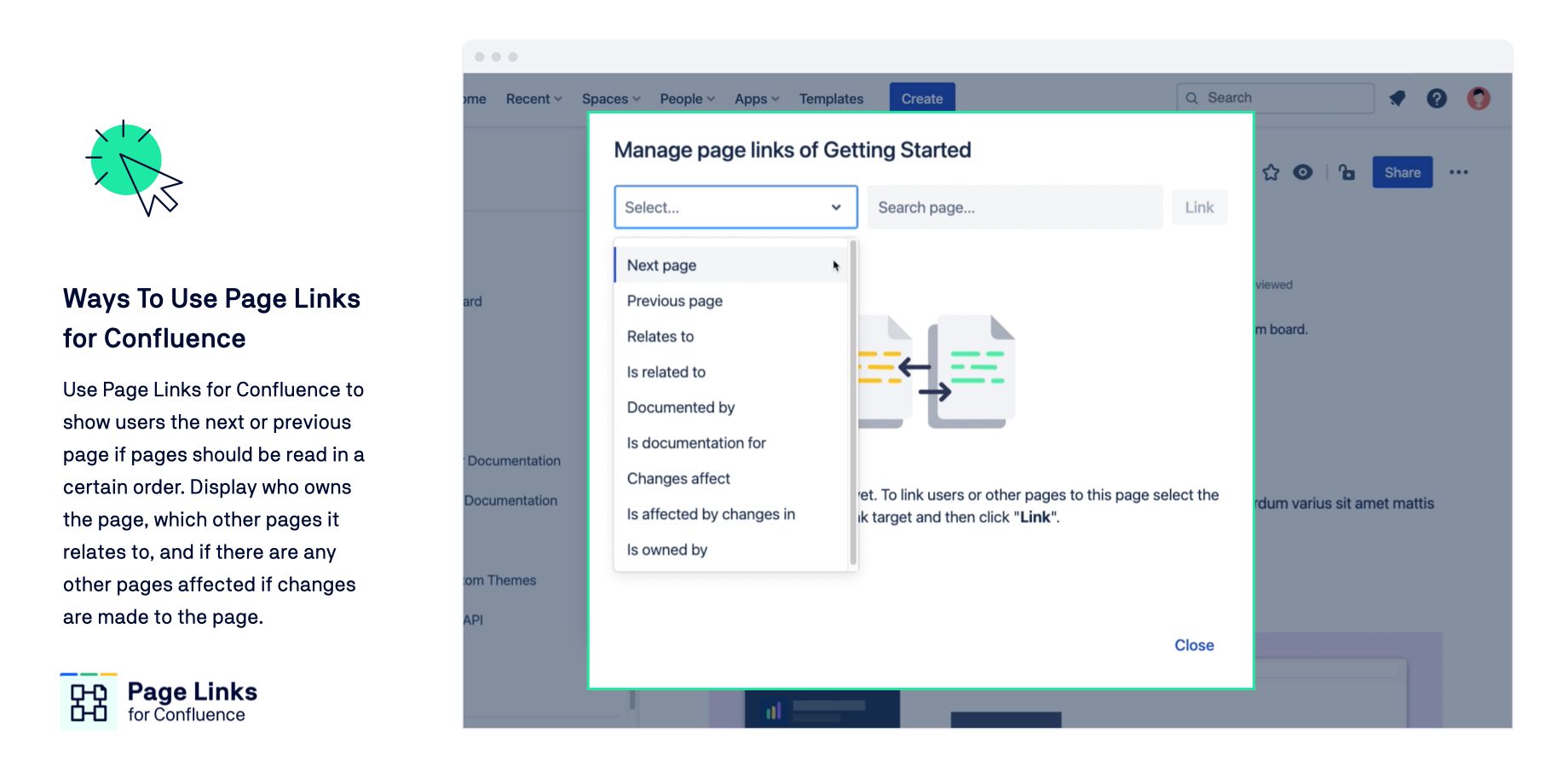Click the Page Links for Confluence logo
Image resolution: width=1568 pixels, height=767 pixels.
pos(159,701)
